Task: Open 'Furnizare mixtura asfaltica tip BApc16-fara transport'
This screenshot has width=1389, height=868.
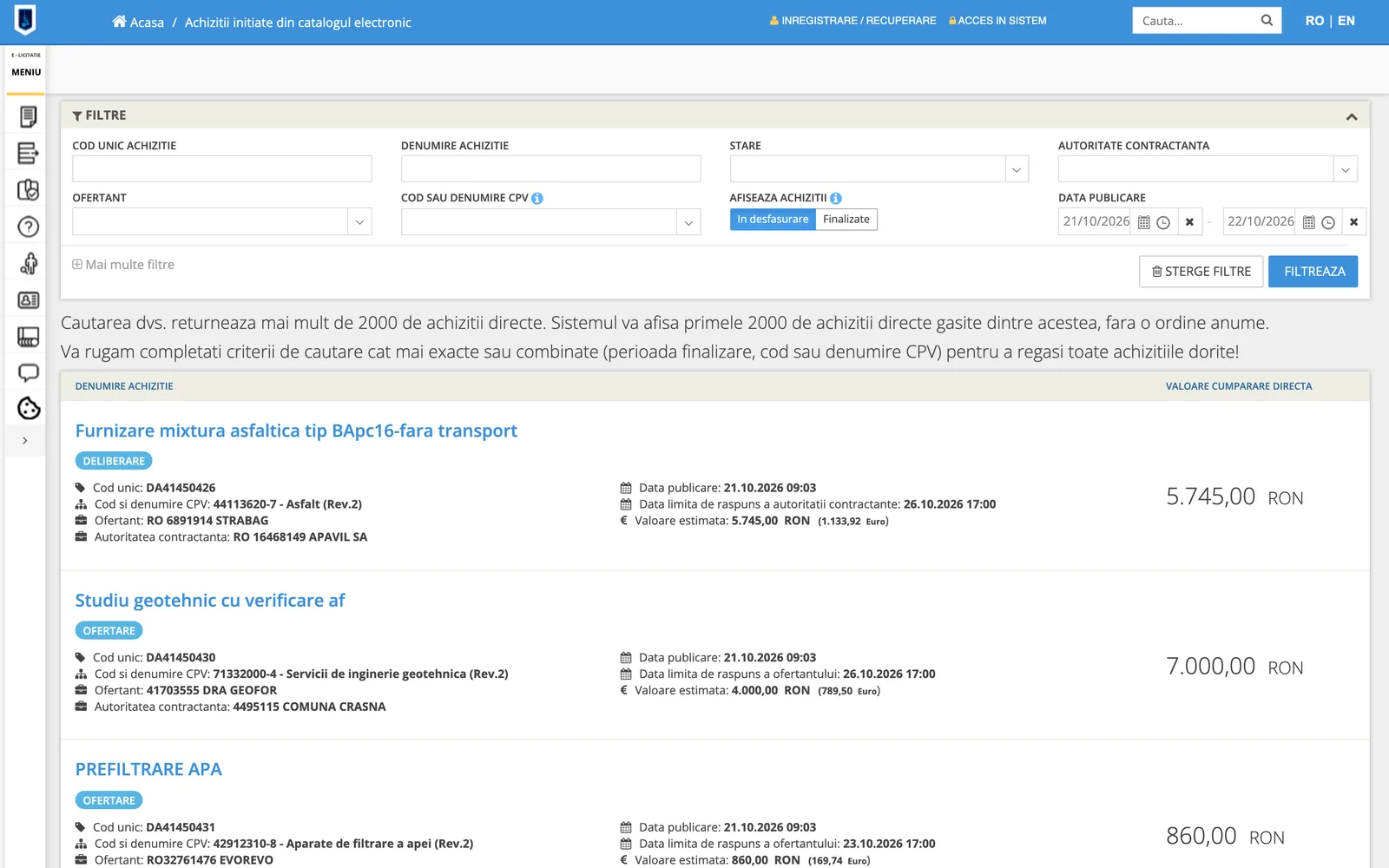Action: pos(296,431)
